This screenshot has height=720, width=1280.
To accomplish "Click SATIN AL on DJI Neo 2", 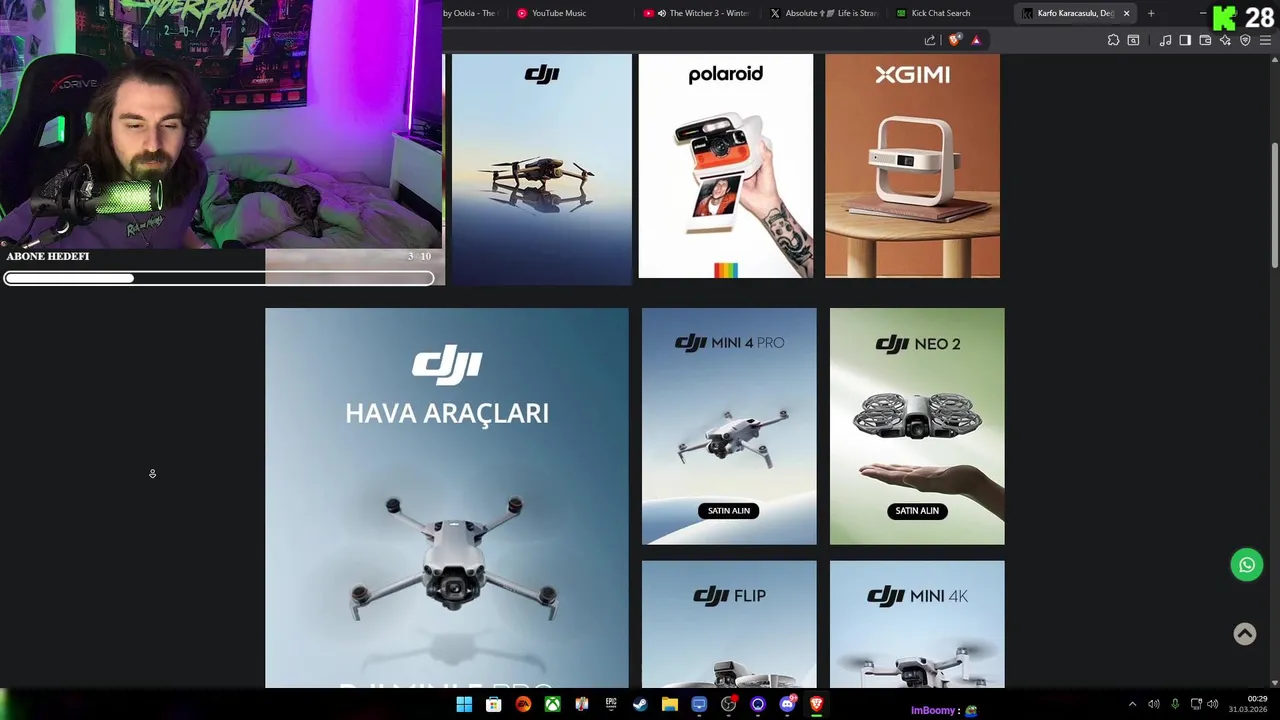I will tap(917, 511).
